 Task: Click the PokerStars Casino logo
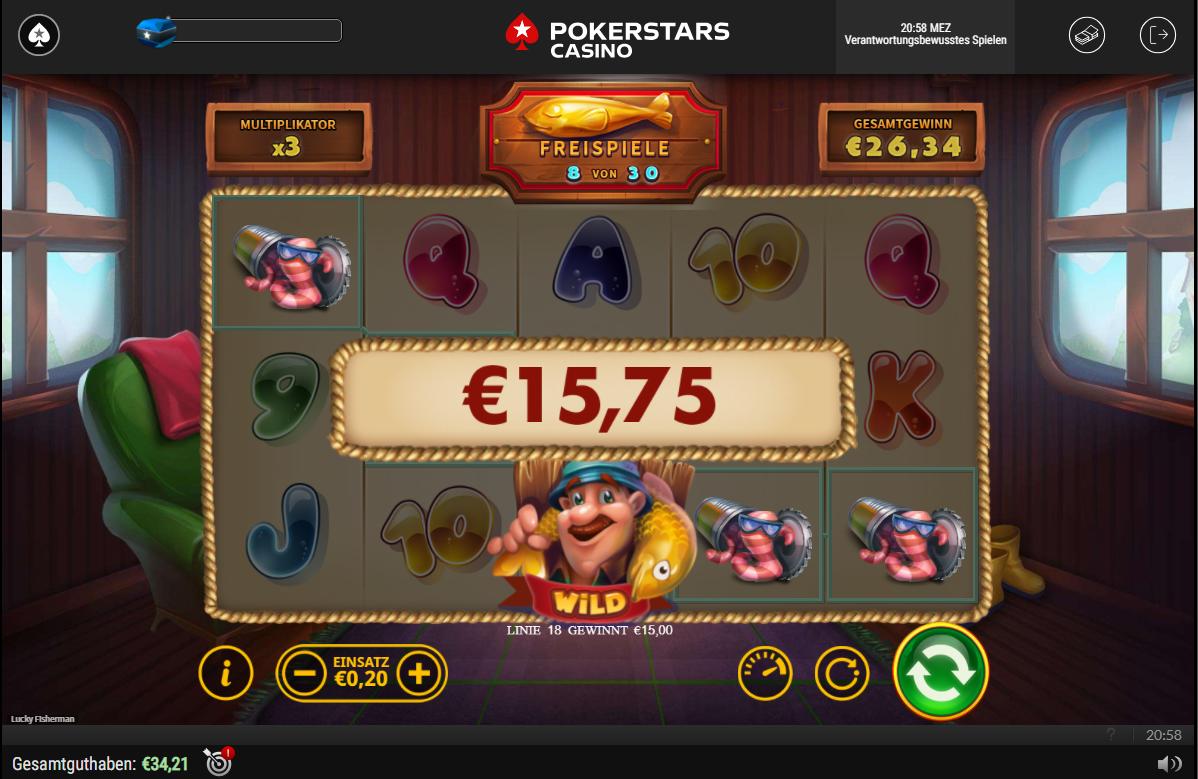click(x=617, y=36)
